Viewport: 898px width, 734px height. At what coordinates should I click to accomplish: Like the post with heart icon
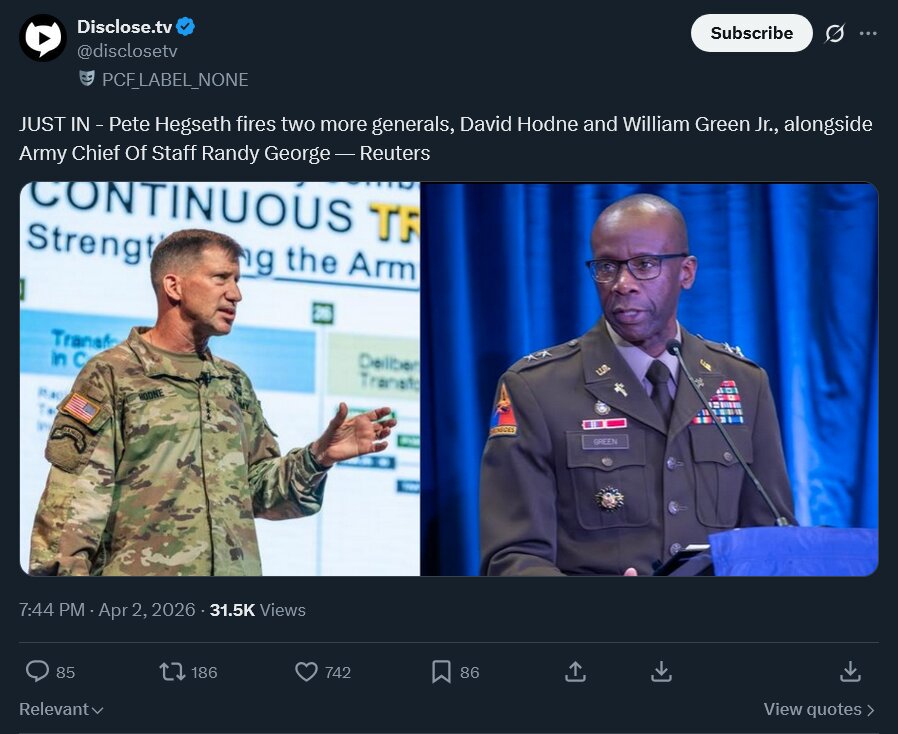click(306, 672)
